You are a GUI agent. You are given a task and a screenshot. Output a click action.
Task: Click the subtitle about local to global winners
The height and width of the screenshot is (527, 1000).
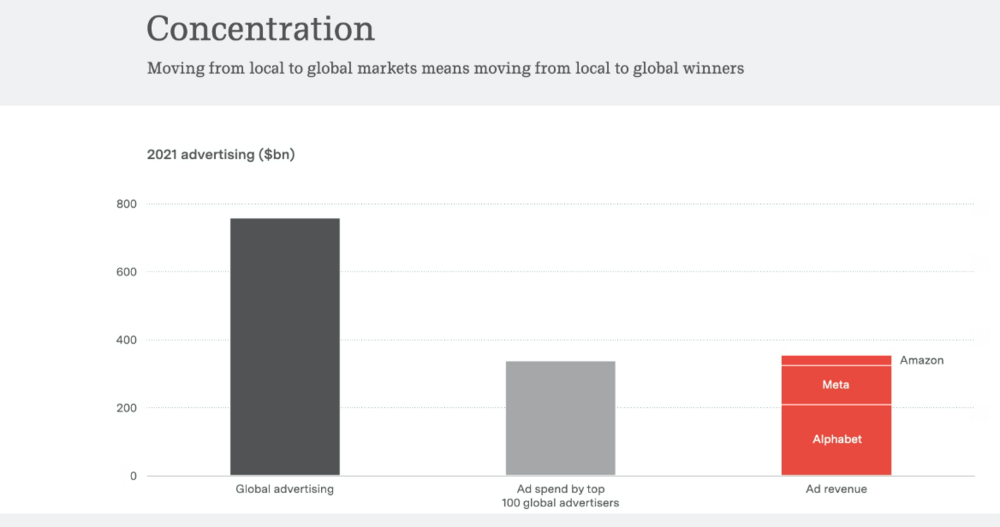[x=445, y=70]
